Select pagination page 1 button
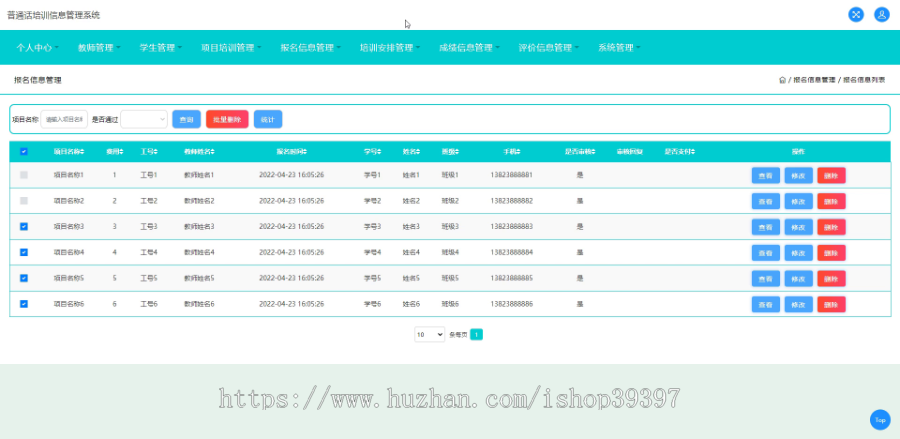 point(476,335)
